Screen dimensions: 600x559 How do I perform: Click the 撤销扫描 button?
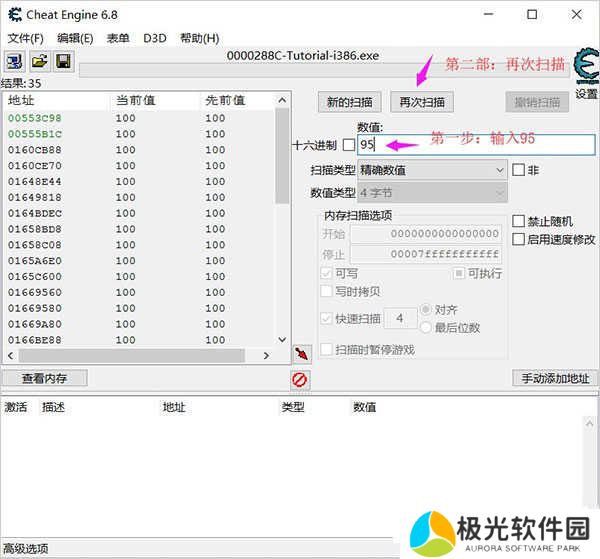(537, 102)
